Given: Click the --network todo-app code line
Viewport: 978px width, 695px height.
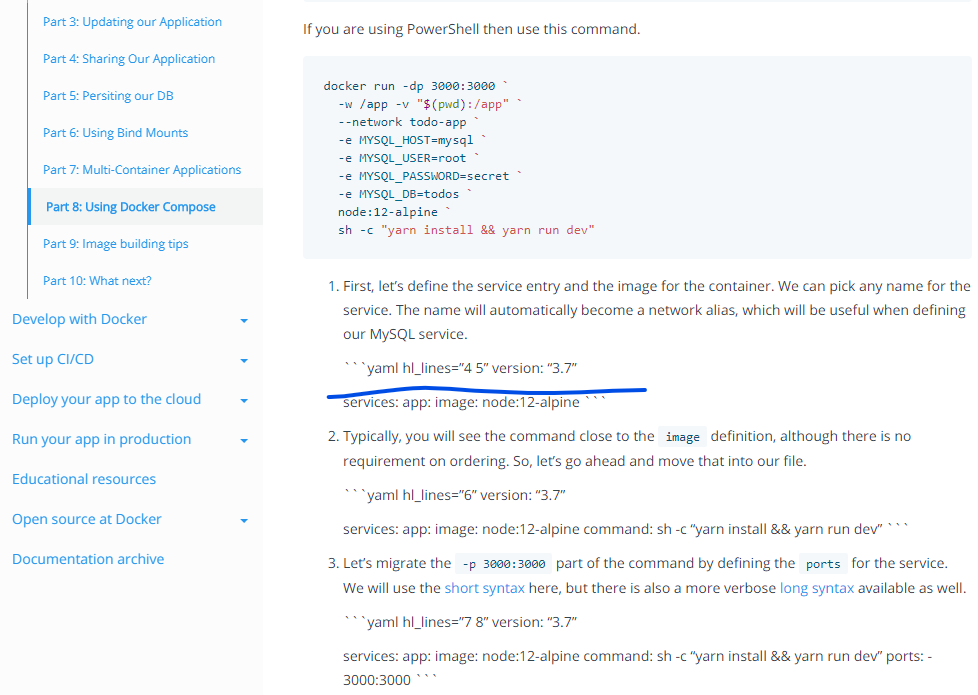Looking at the screenshot, I should [409, 122].
